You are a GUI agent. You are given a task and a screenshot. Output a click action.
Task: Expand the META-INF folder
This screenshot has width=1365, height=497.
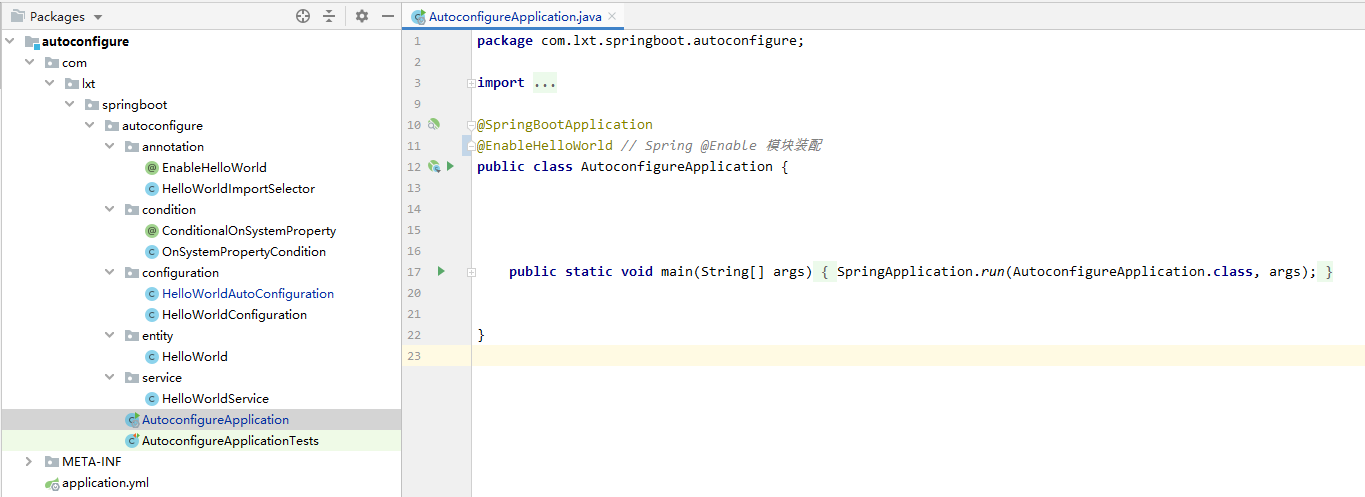[x=30, y=461]
